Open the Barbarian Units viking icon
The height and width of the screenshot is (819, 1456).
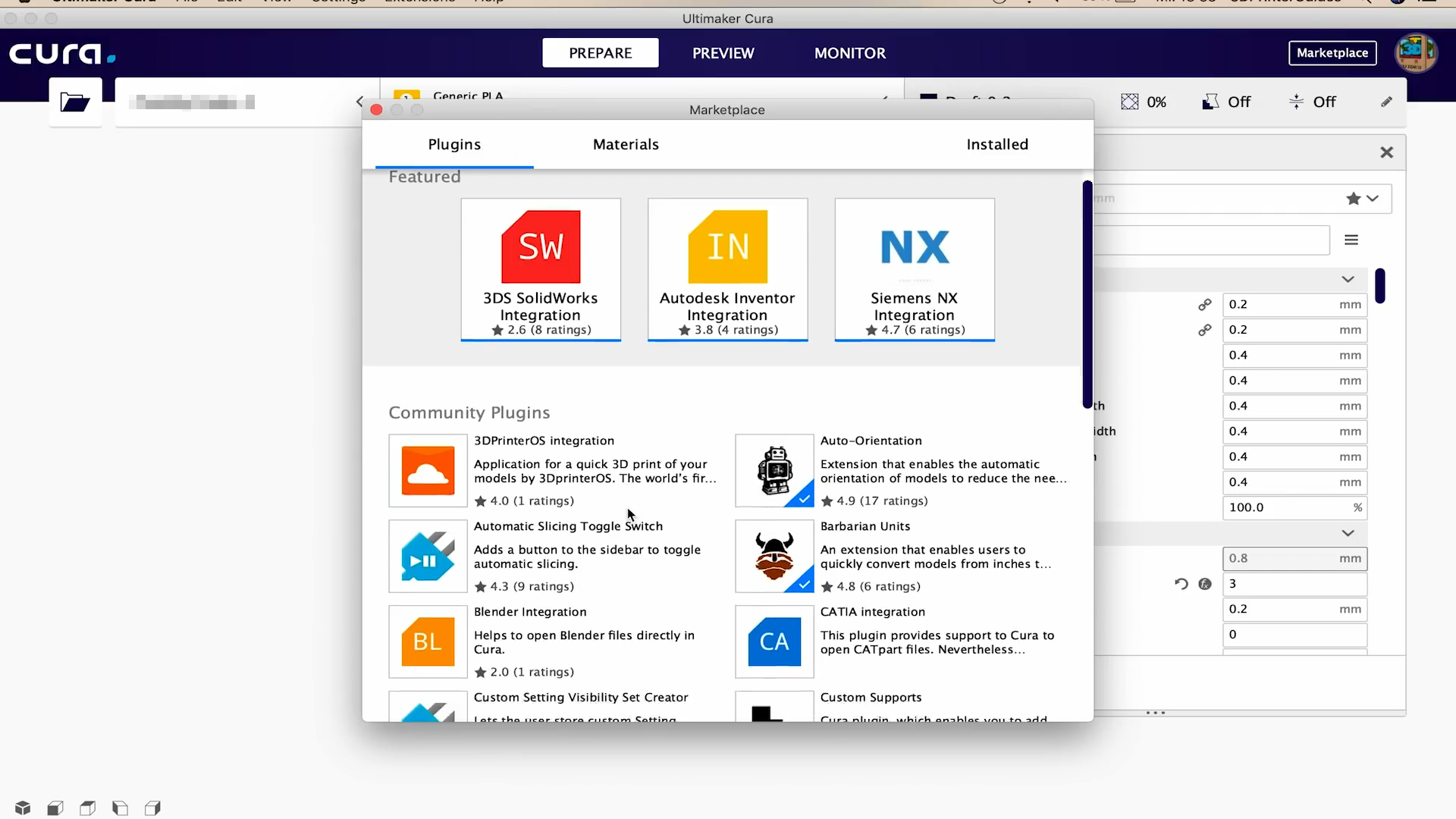pos(774,557)
